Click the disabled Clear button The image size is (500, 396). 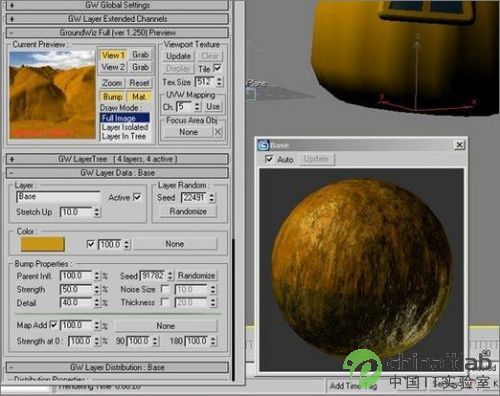coord(210,56)
